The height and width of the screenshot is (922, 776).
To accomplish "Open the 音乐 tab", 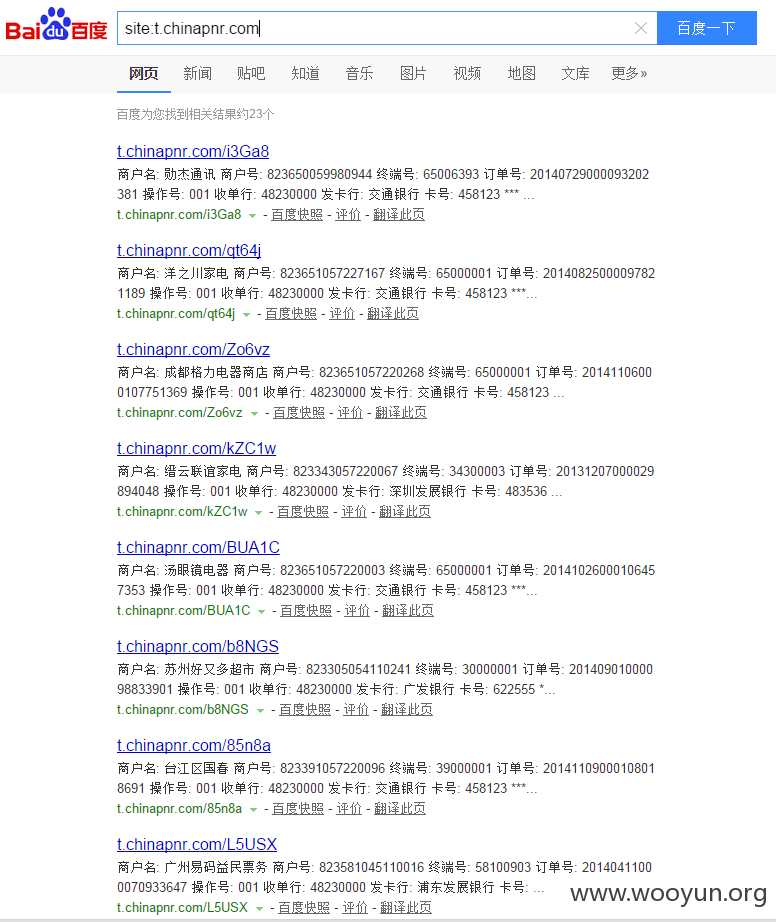I will pyautogui.click(x=359, y=74).
